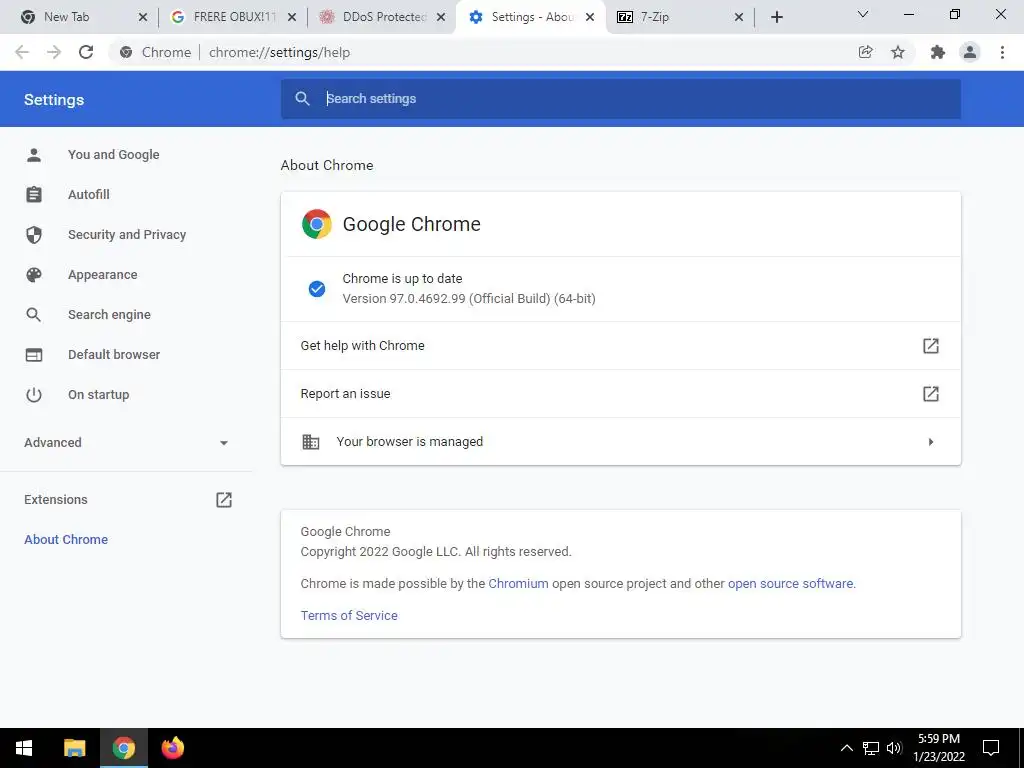Open network status icon in system tray
1024x768 pixels.
tap(871, 748)
